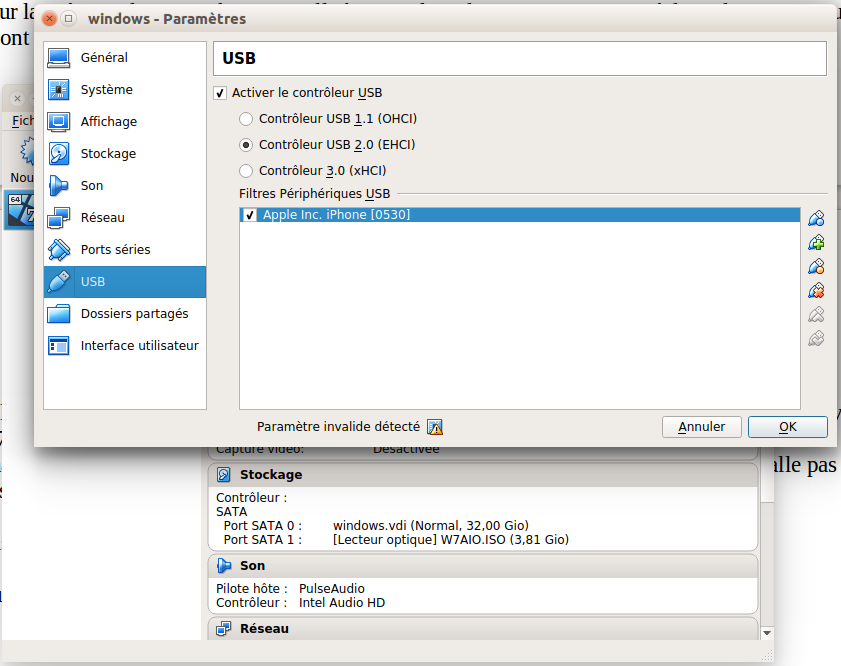
Task: Open Interface utilisateur settings in sidebar
Action: pyautogui.click(x=139, y=346)
